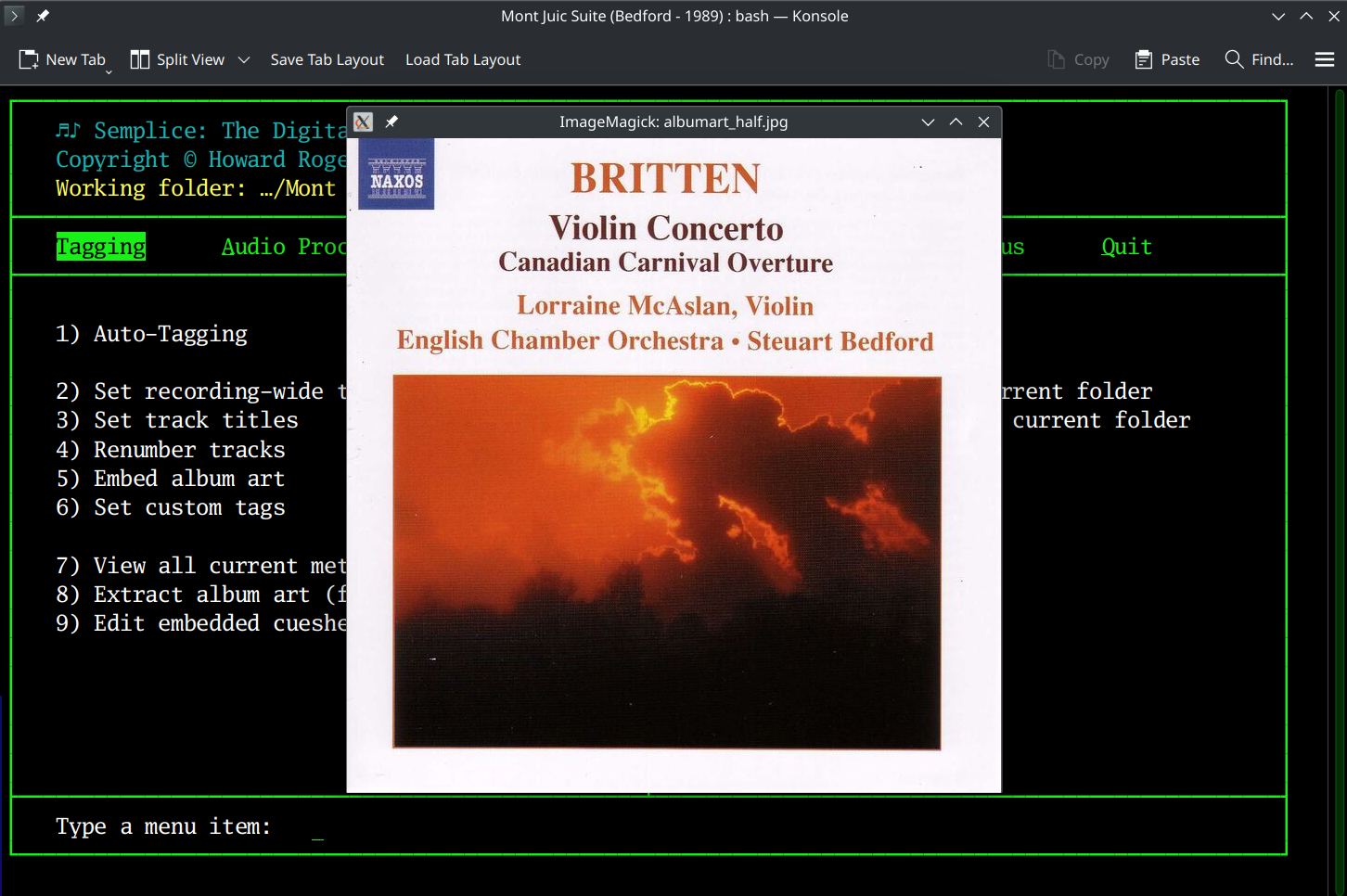Image resolution: width=1347 pixels, height=896 pixels.
Task: Click the Save Tab Layout button
Action: [327, 58]
